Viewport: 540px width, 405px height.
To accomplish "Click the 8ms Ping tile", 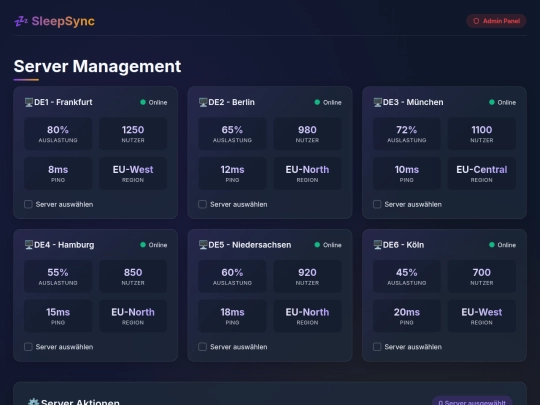I will tap(58, 173).
